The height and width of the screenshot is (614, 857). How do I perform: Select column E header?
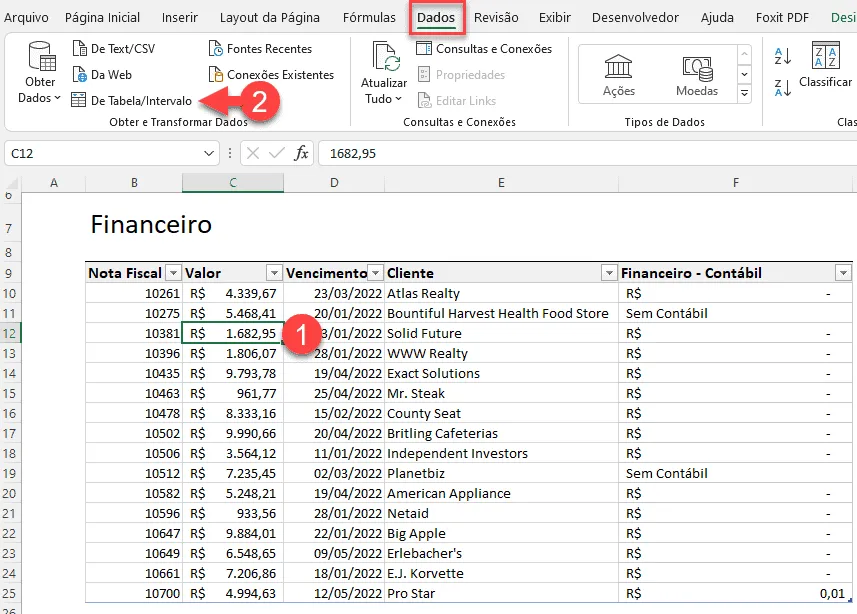[501, 183]
